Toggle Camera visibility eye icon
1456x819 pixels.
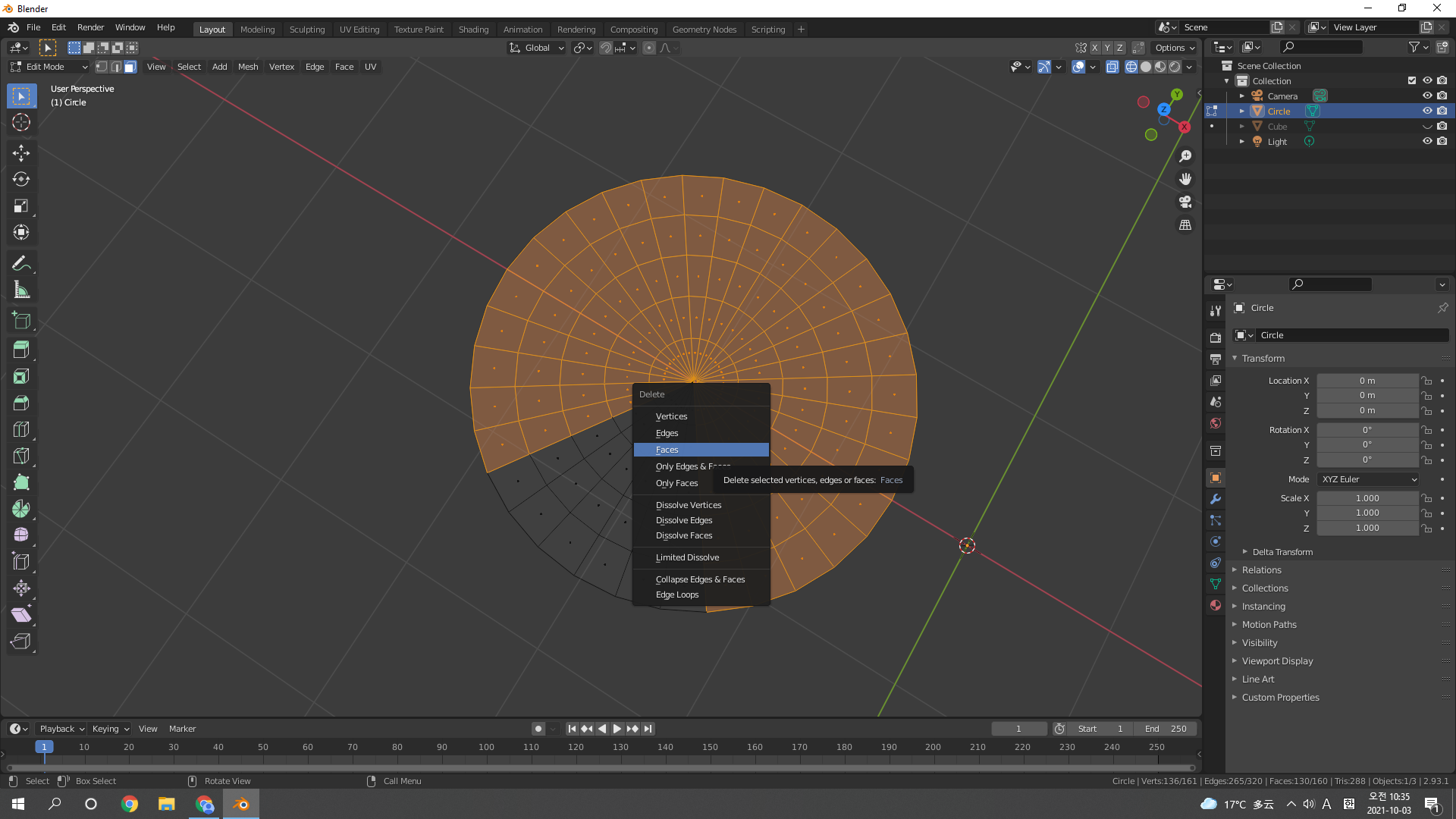point(1427,96)
